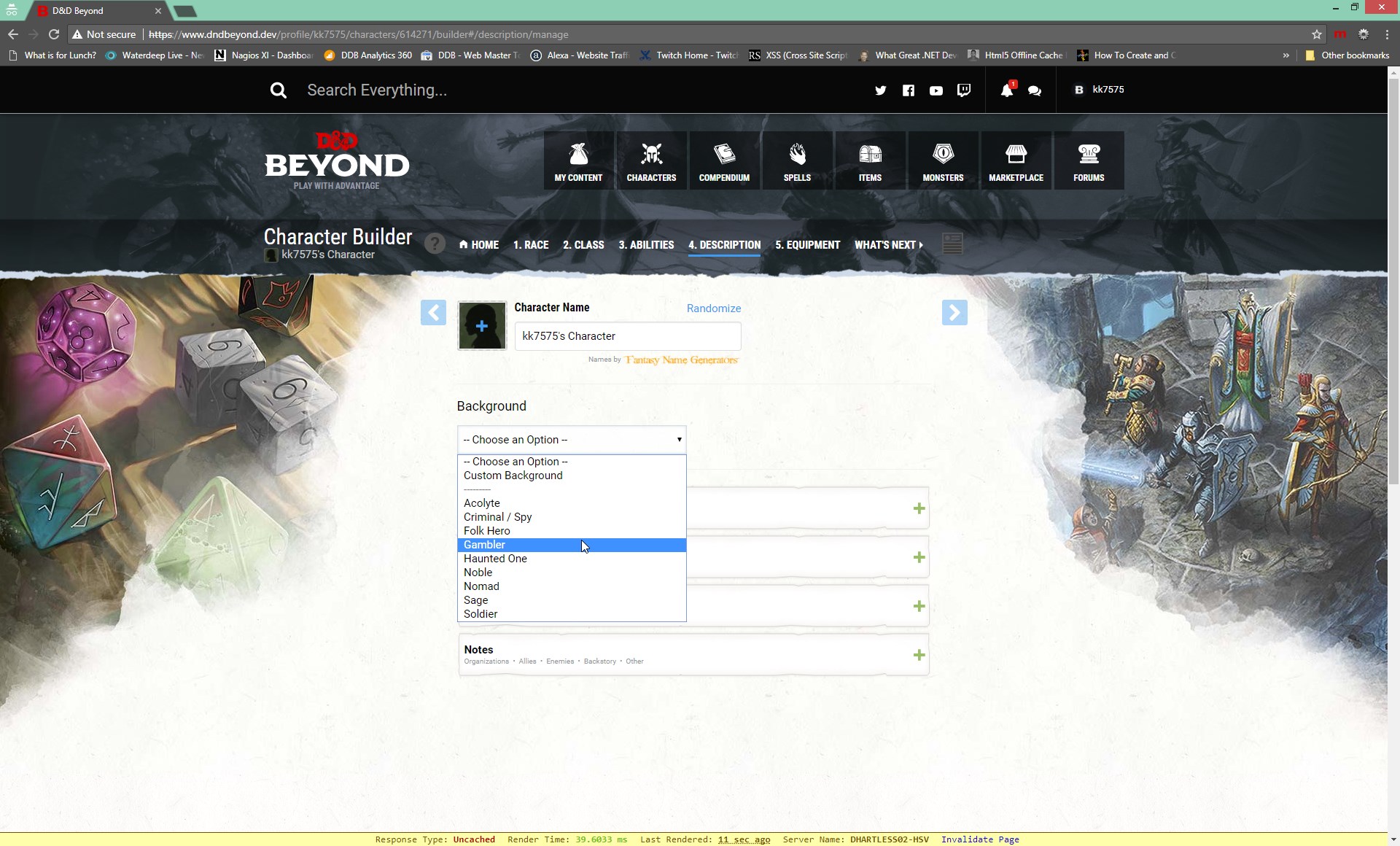
Task: Click the search magnifier icon
Action: 278,90
